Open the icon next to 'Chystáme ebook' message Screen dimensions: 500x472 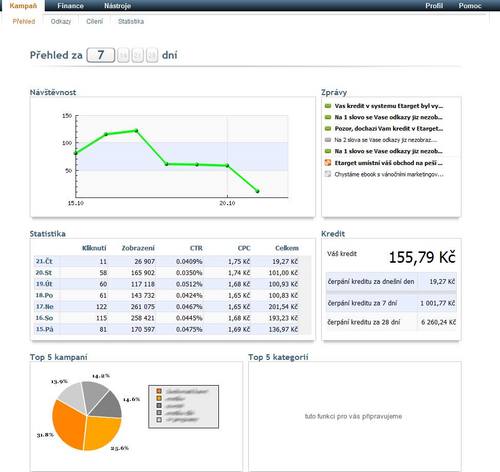[x=328, y=174]
